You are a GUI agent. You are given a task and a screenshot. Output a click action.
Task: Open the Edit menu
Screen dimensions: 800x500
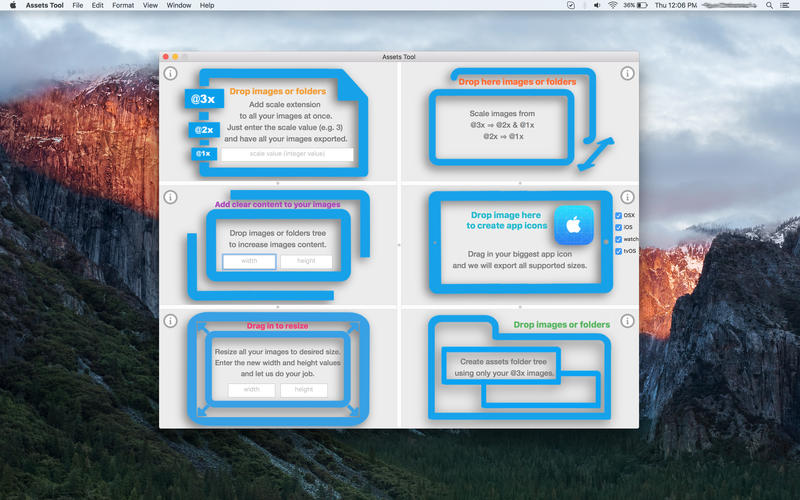(x=97, y=5)
